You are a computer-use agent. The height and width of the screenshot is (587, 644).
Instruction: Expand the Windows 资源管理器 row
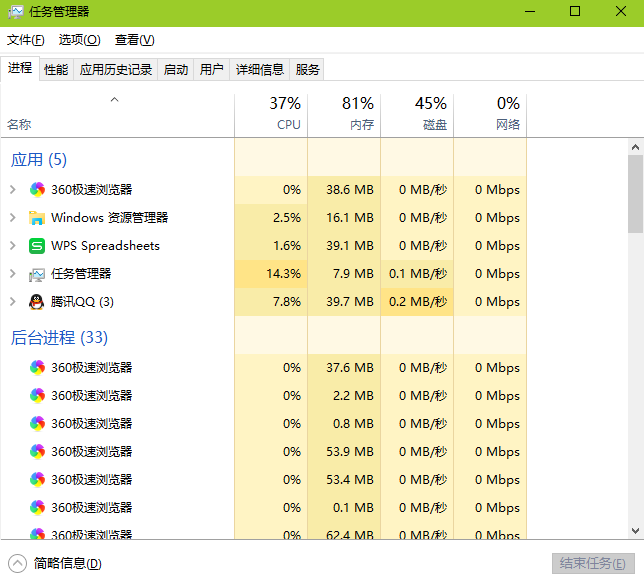[13, 218]
